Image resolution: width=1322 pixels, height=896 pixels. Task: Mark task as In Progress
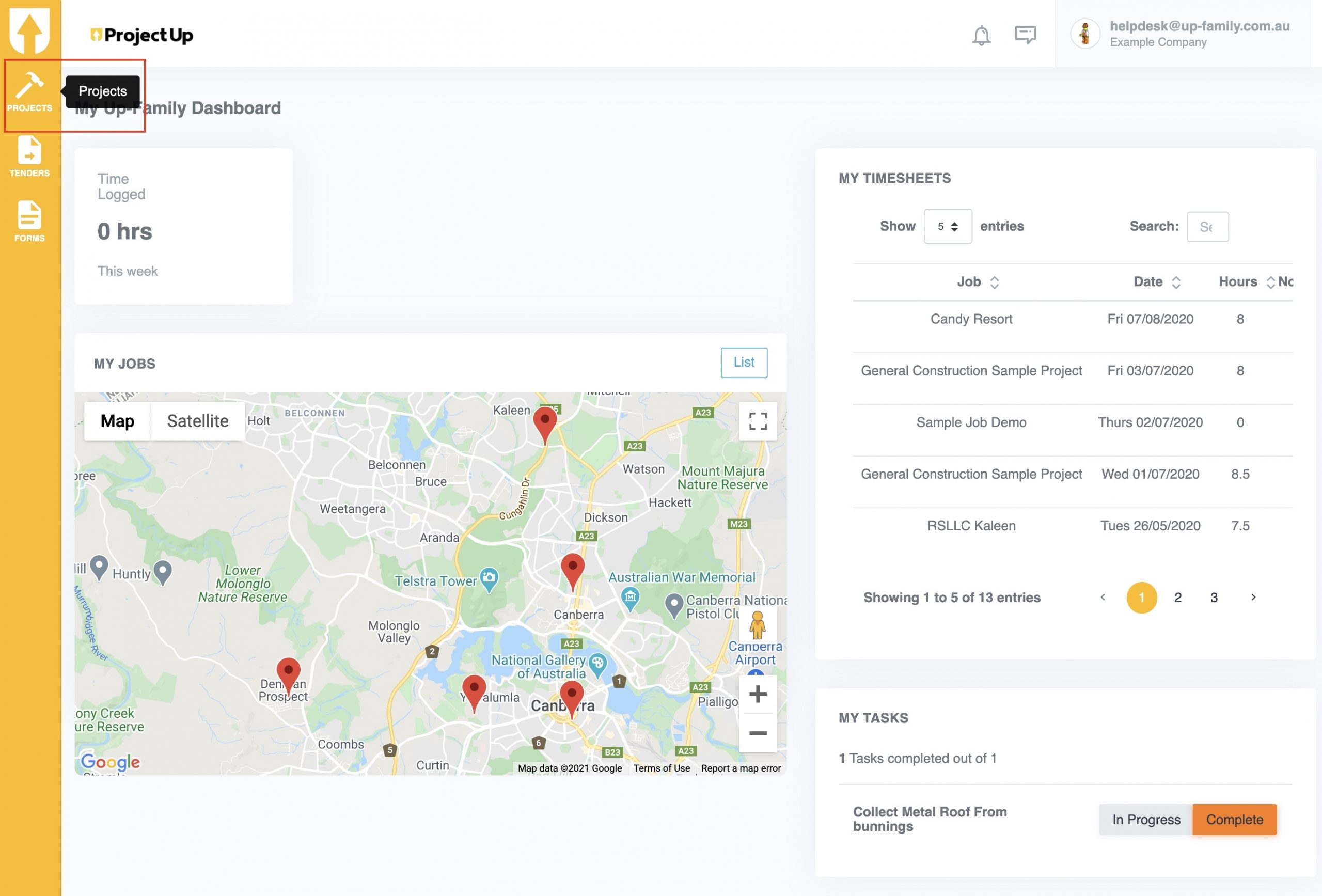pyautogui.click(x=1146, y=819)
